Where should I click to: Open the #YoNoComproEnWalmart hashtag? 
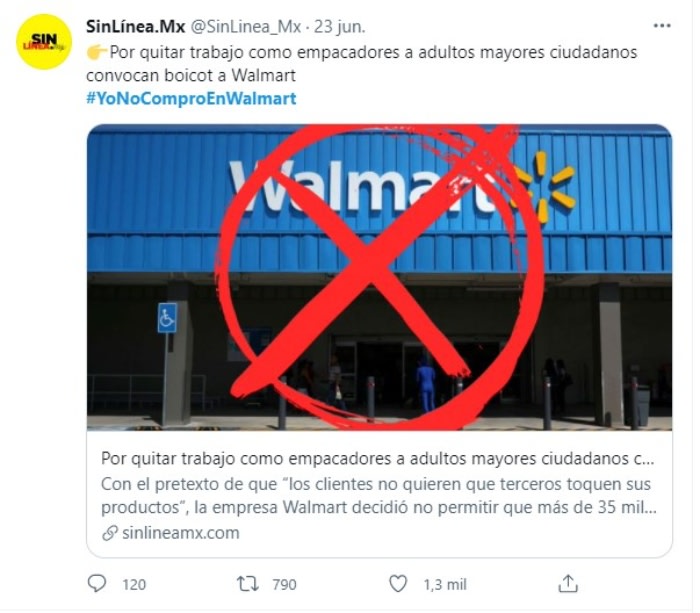(x=191, y=98)
